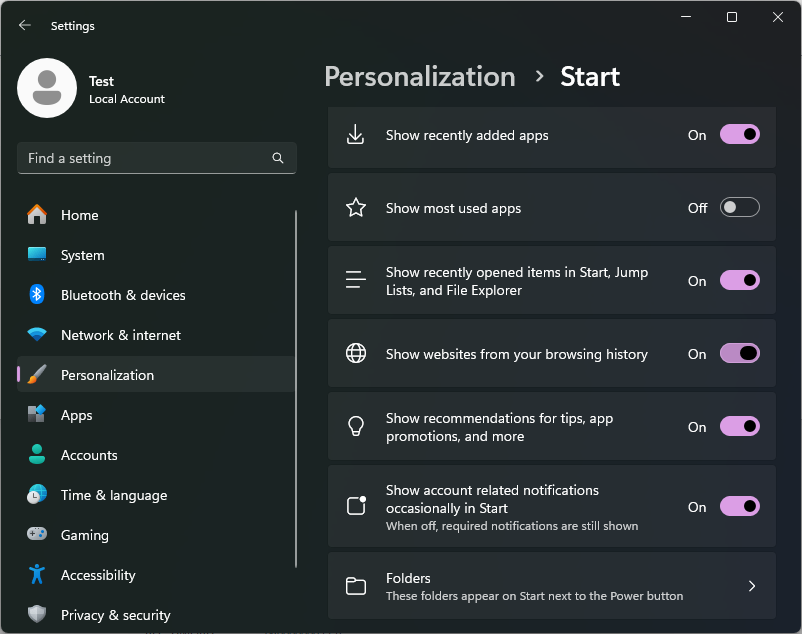This screenshot has height=634, width=802.
Task: Minimize the Settings window
Action: pos(686,17)
